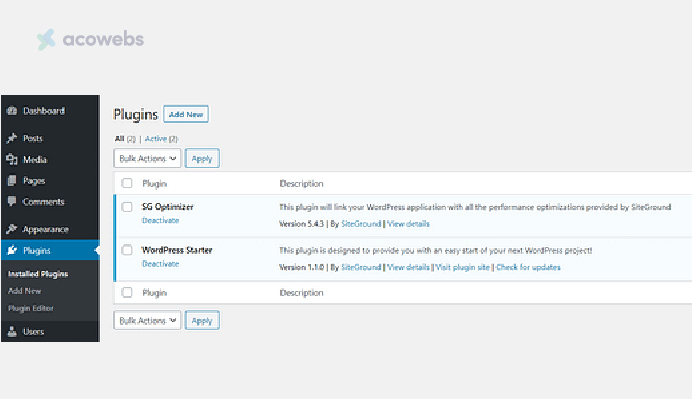
Task: Click the SG Optimizer plugin name
Action: pos(167,207)
